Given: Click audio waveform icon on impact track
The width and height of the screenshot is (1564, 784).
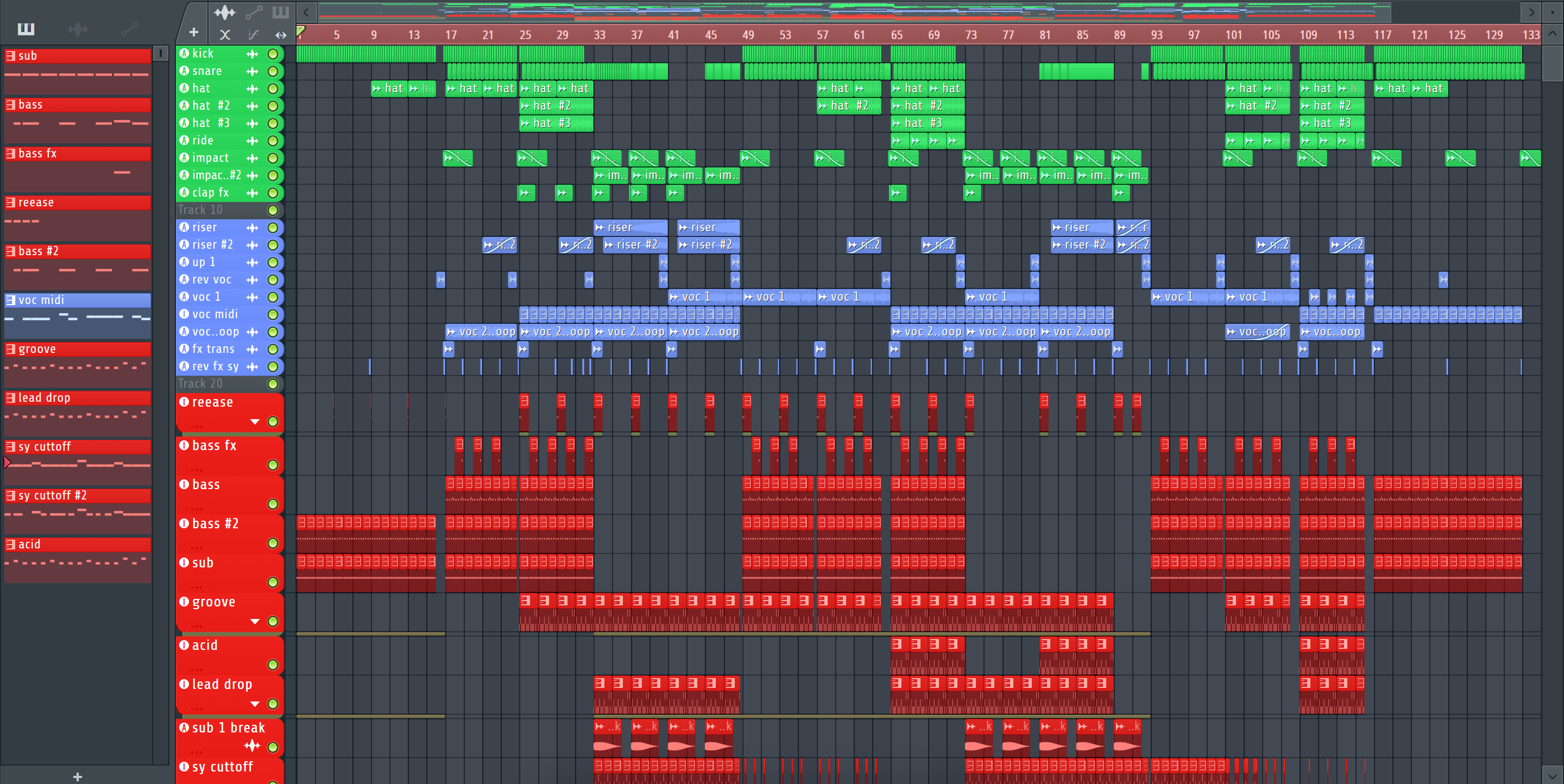Looking at the screenshot, I should (x=252, y=159).
